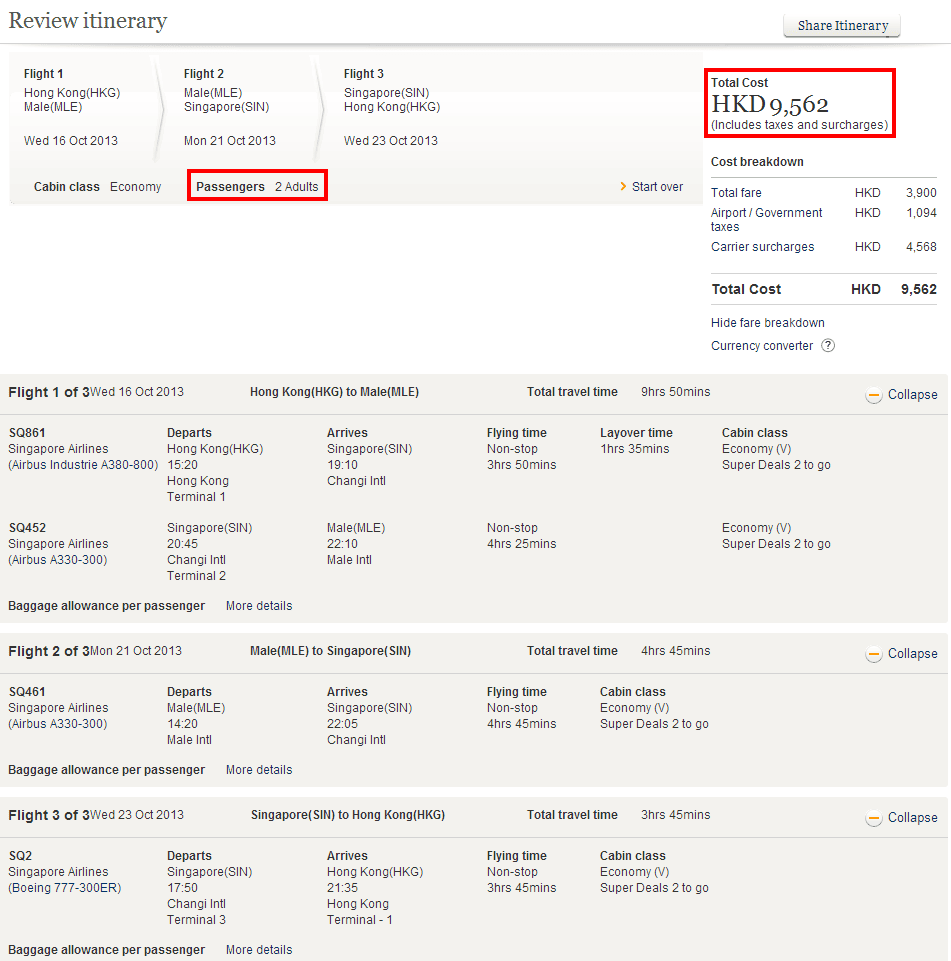
Task: Show More details for Flight 2 baggage
Action: click(259, 770)
